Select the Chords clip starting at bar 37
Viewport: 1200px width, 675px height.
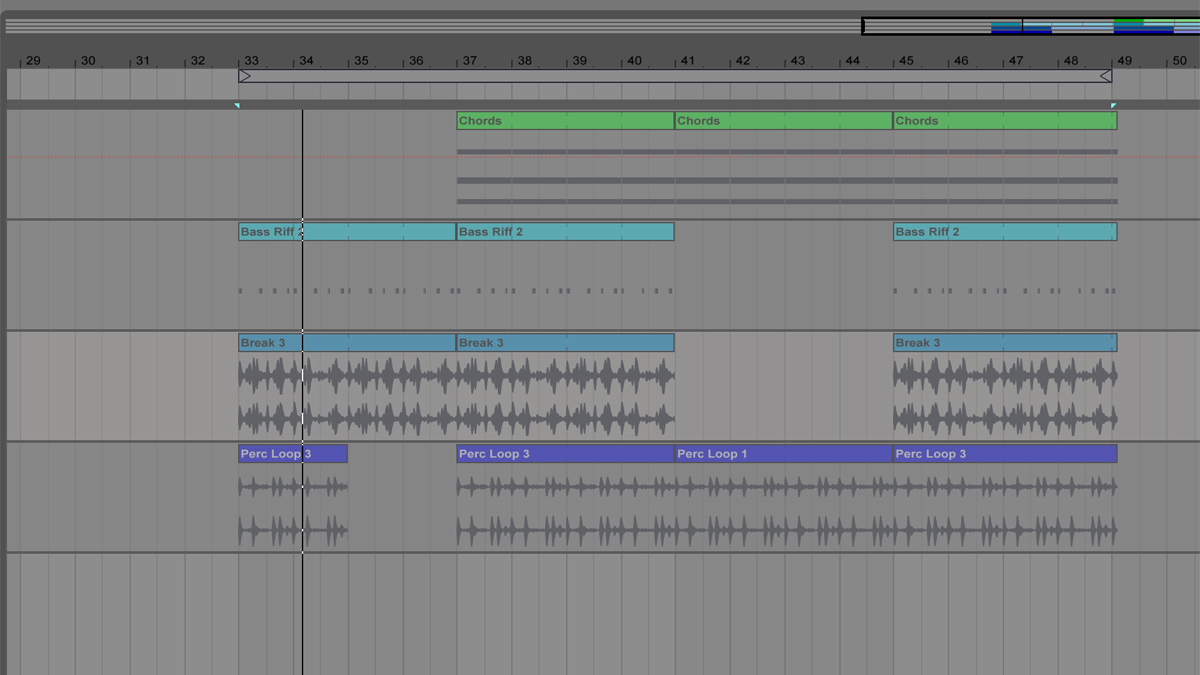(x=565, y=121)
